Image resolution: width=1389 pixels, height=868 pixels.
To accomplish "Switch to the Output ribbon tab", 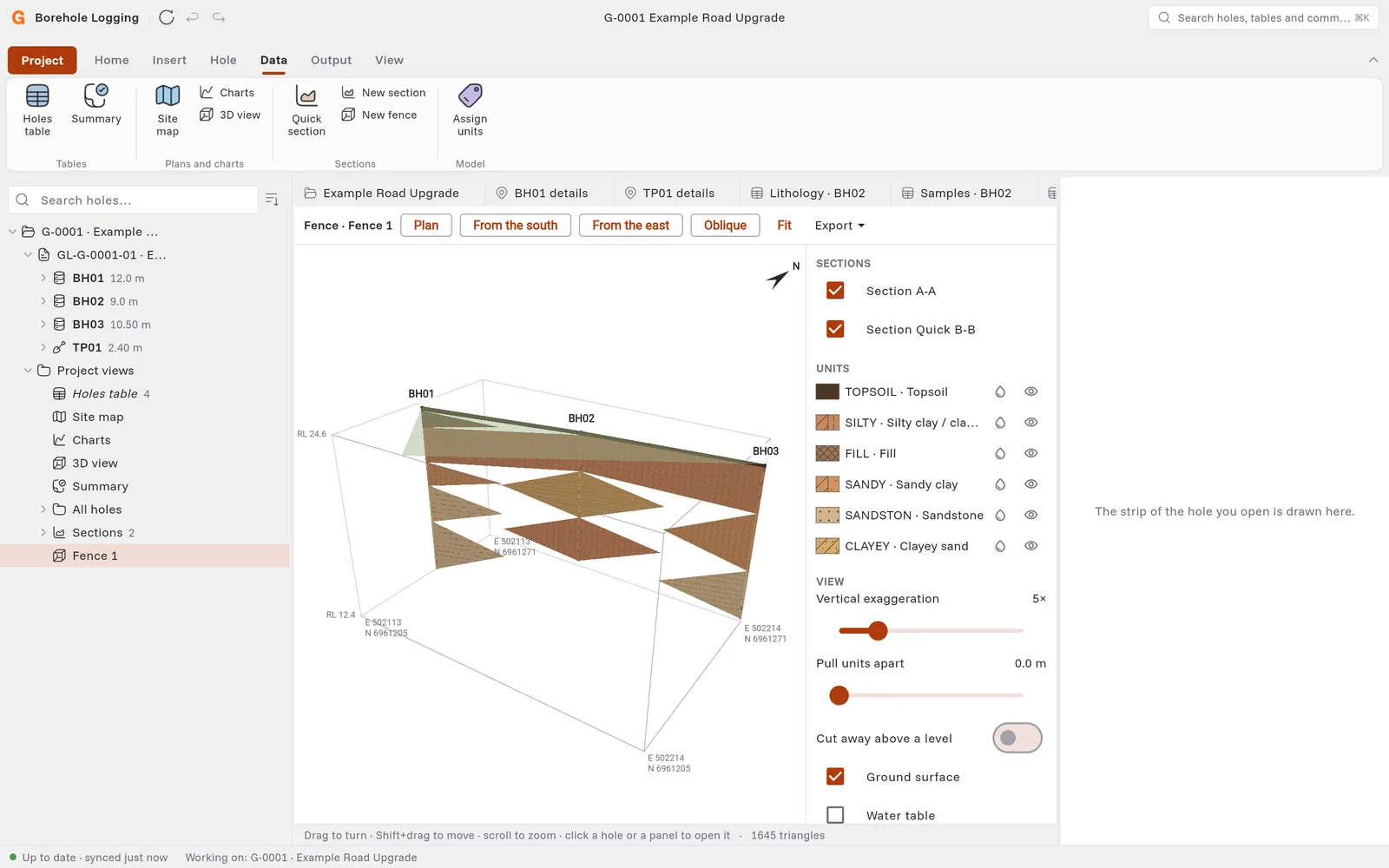I will [332, 60].
